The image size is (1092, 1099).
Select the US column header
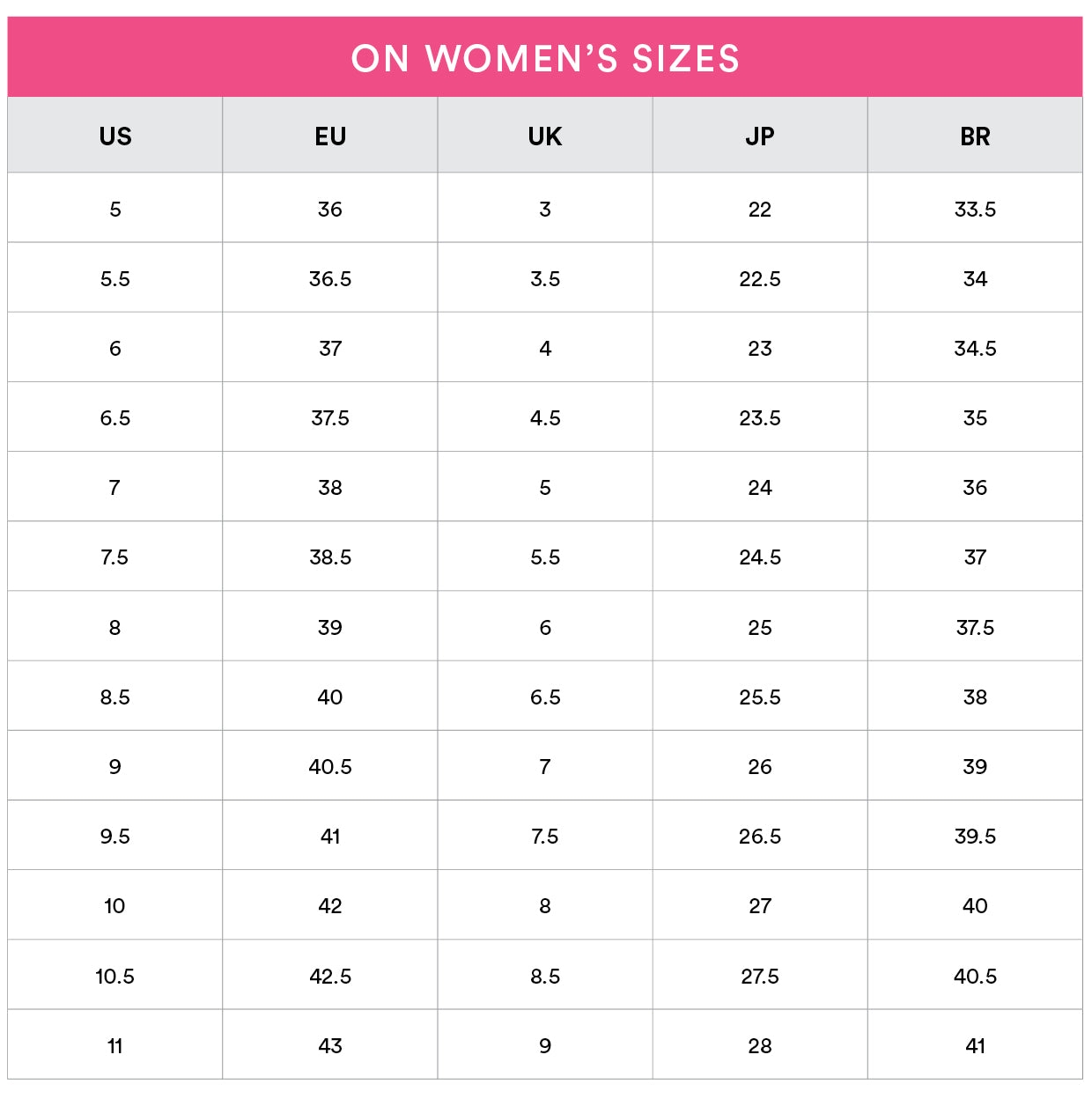115,136
